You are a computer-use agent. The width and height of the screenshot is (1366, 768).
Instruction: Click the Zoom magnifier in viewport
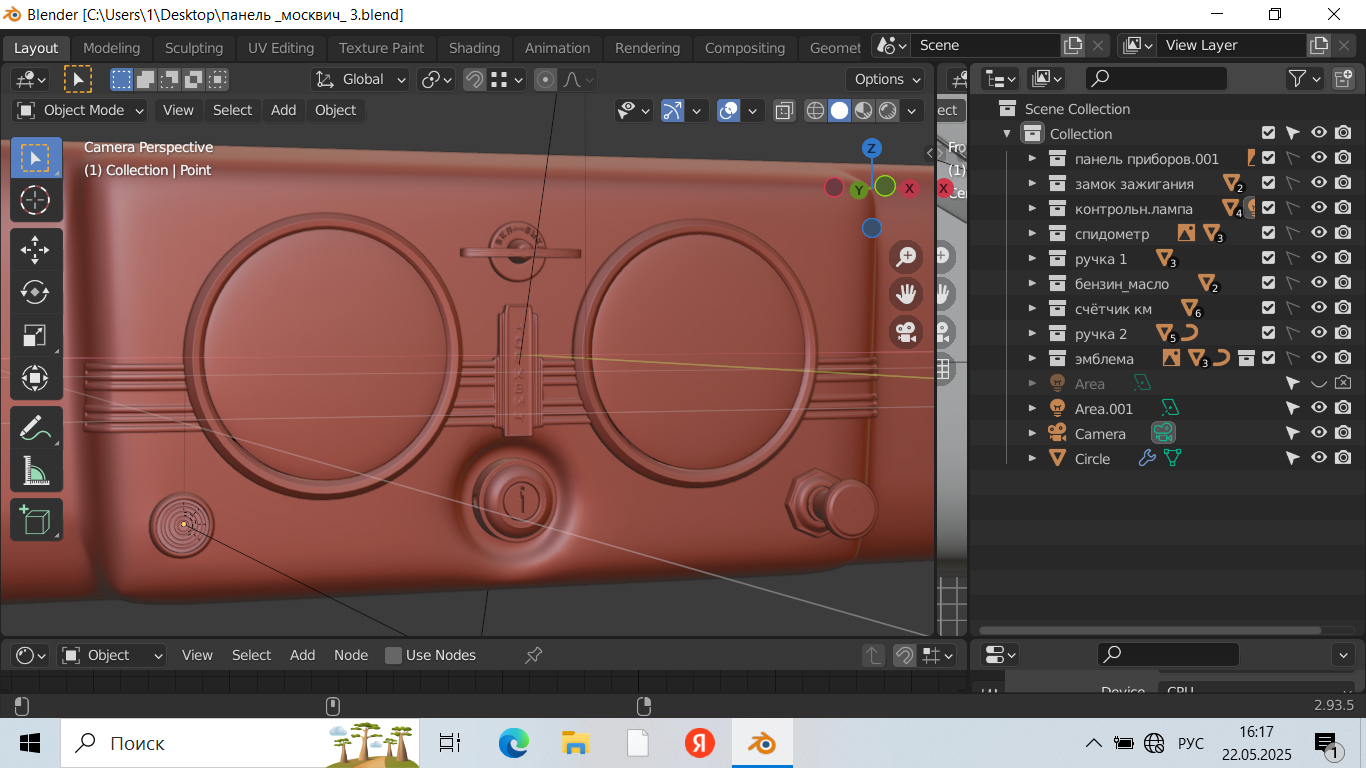[x=907, y=257]
